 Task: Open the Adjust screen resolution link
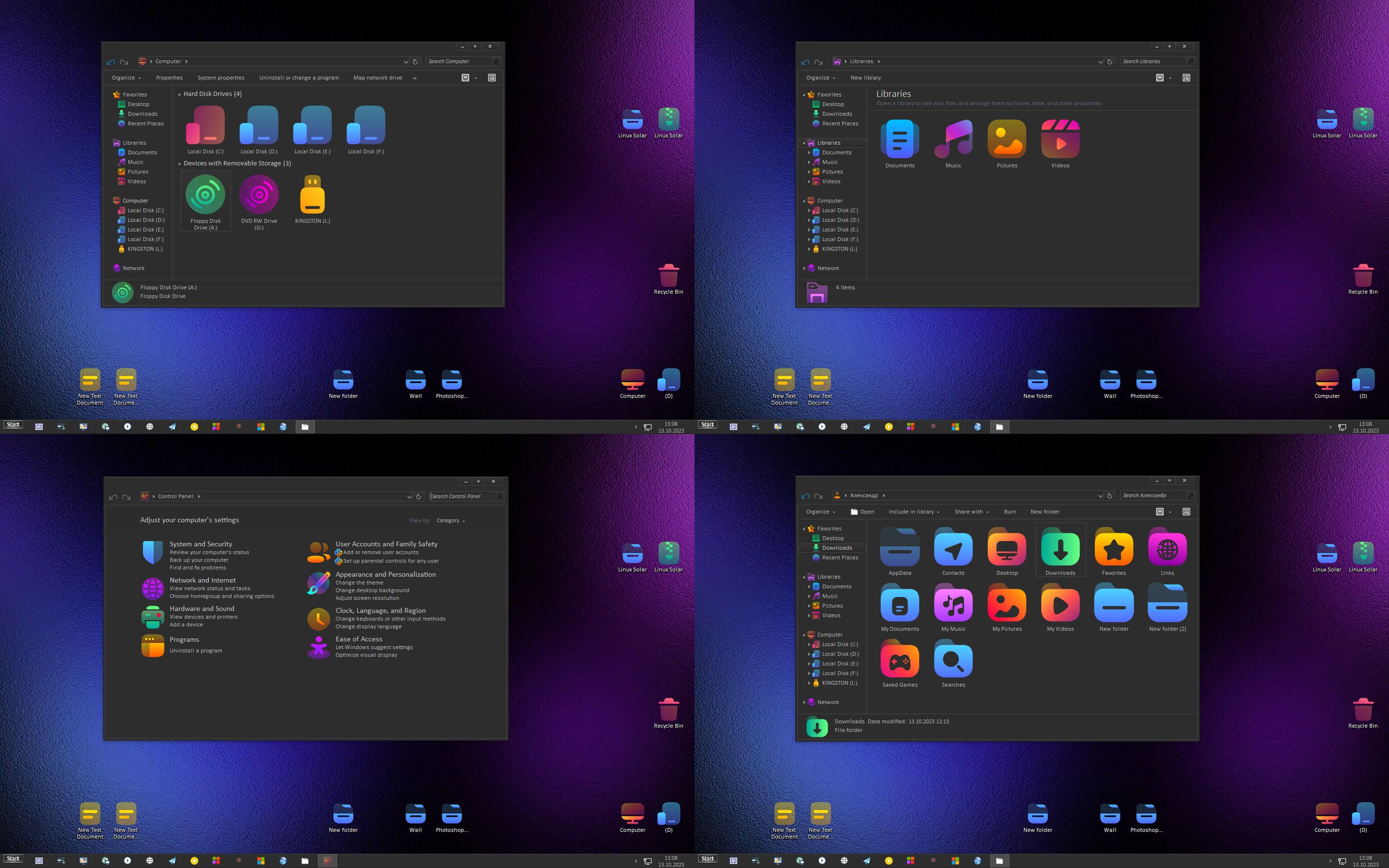[x=368, y=598]
